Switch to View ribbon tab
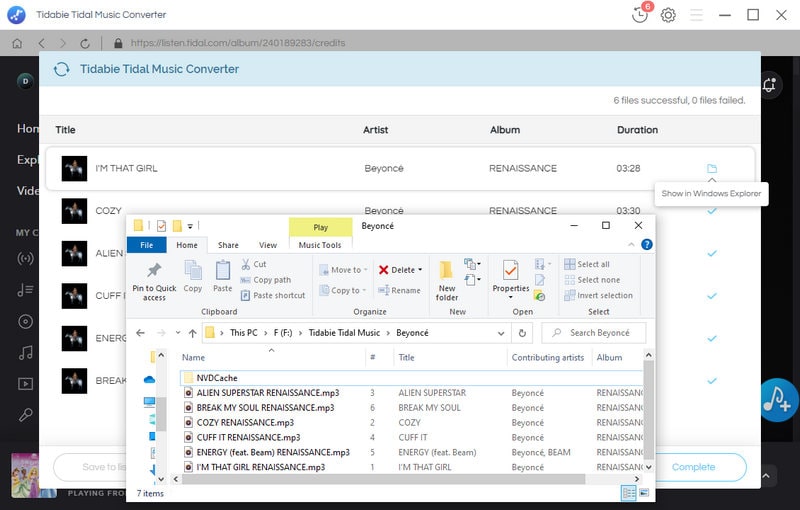Image resolution: width=800 pixels, height=510 pixels. point(268,245)
